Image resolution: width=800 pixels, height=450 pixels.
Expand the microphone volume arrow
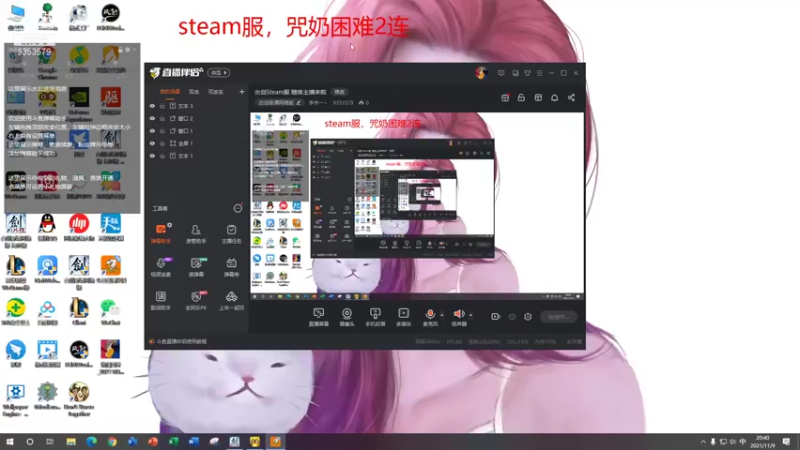coord(442,315)
